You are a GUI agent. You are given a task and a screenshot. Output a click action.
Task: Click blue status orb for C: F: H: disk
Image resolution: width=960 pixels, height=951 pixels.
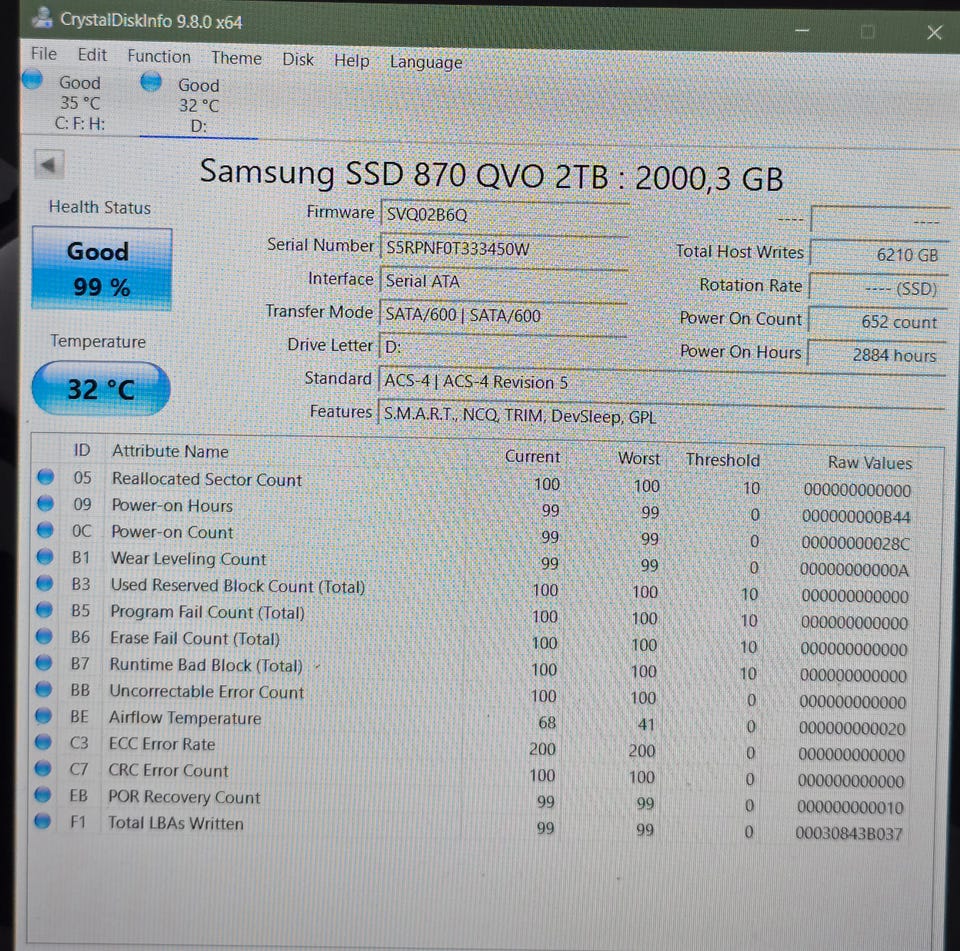(32, 80)
